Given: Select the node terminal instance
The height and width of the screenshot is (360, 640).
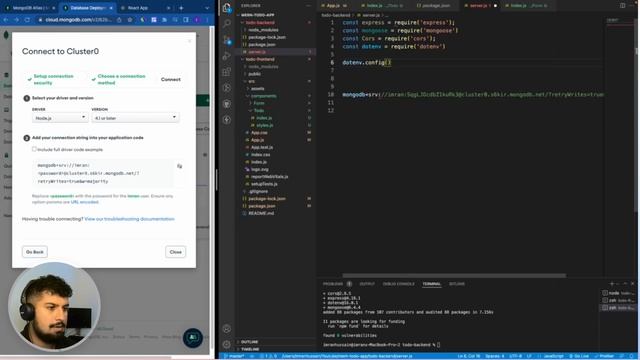Looking at the screenshot, I should 618,293.
